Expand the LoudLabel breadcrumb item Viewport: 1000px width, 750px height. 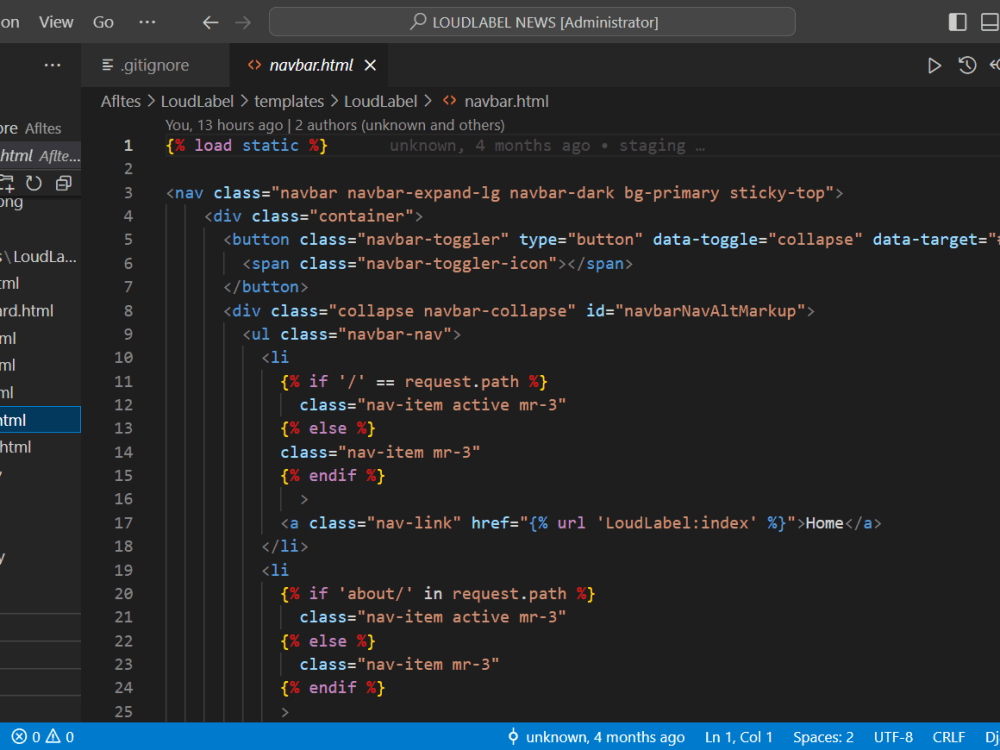pyautogui.click(x=197, y=101)
